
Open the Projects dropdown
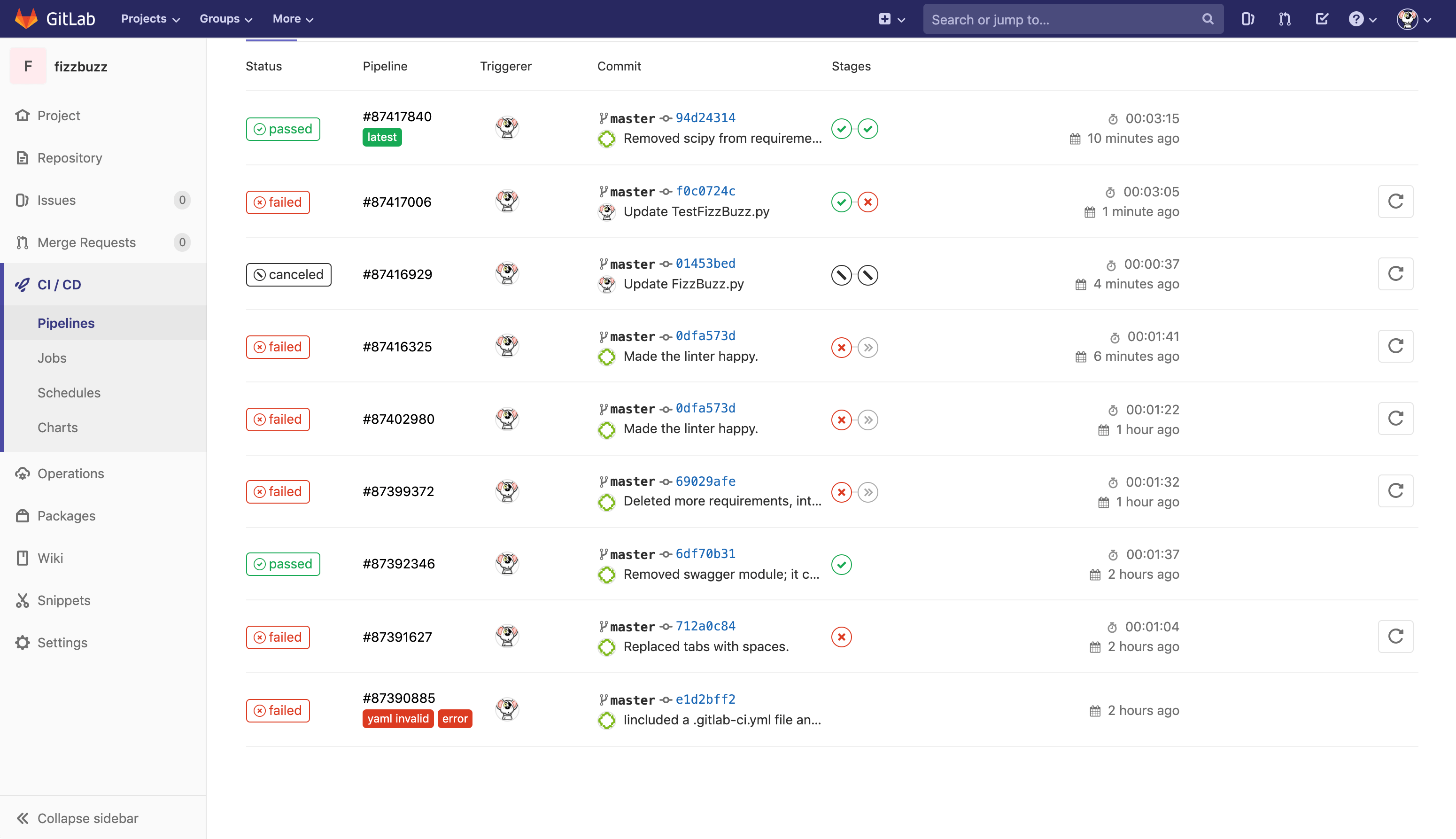tap(149, 18)
